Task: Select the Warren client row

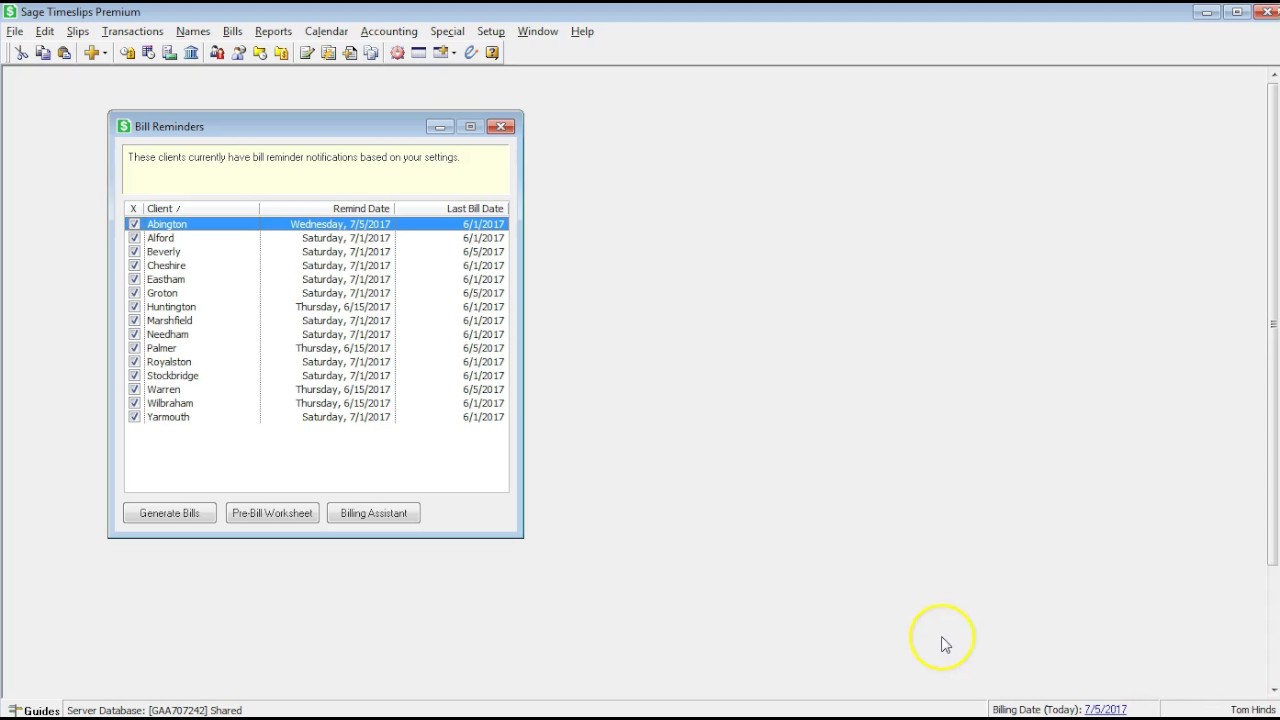Action: tap(316, 390)
